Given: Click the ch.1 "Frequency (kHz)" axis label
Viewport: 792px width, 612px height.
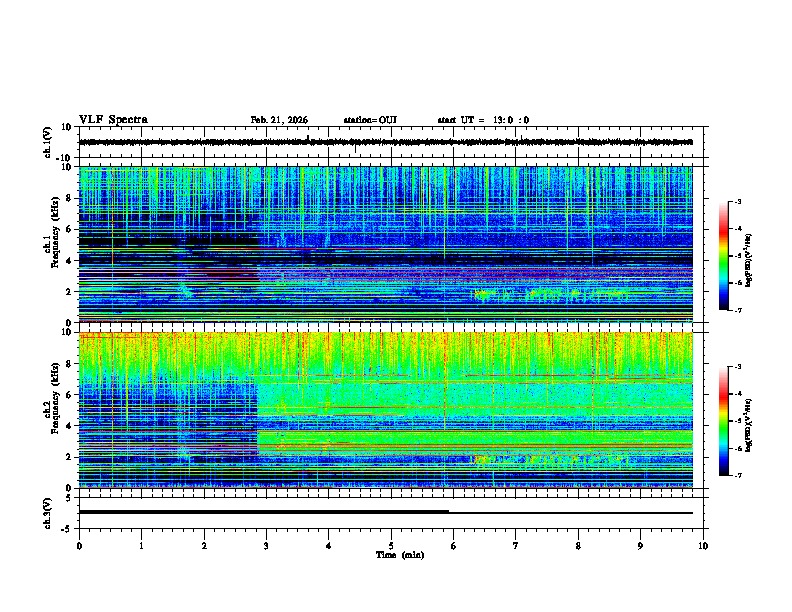Looking at the screenshot, I should point(54,233).
